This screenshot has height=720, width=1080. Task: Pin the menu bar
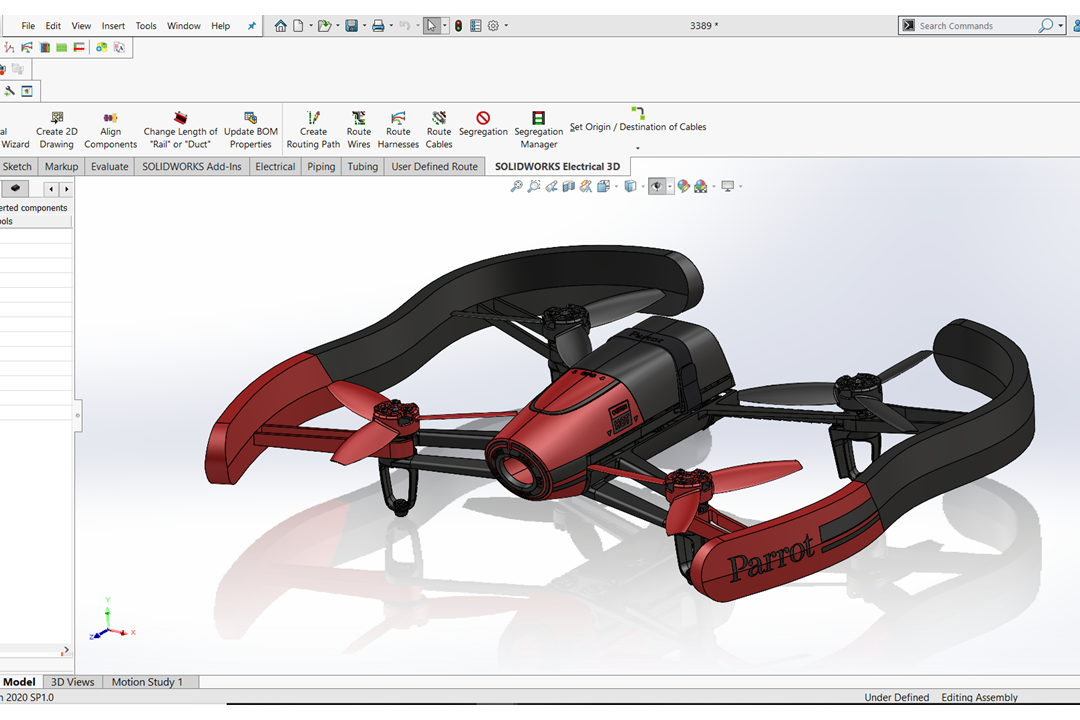pyautogui.click(x=251, y=25)
